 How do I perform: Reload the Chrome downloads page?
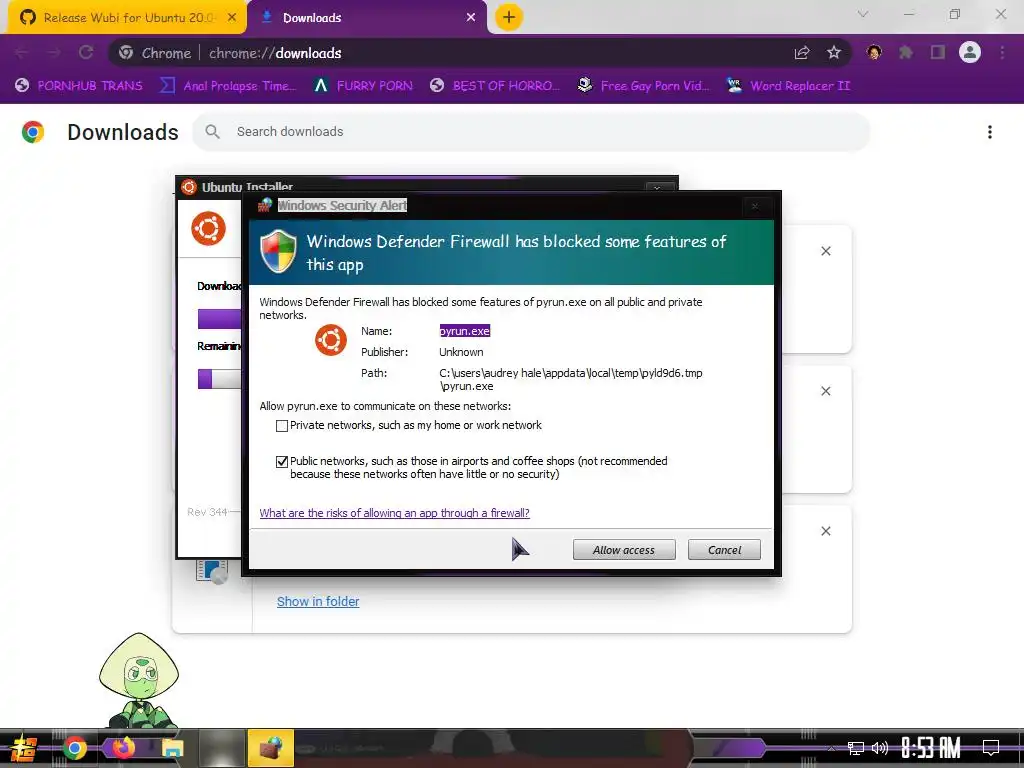pyautogui.click(x=86, y=53)
